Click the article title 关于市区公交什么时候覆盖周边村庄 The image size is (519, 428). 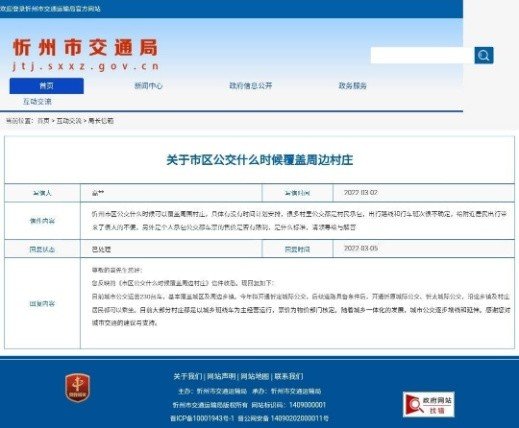pyautogui.click(x=260, y=160)
